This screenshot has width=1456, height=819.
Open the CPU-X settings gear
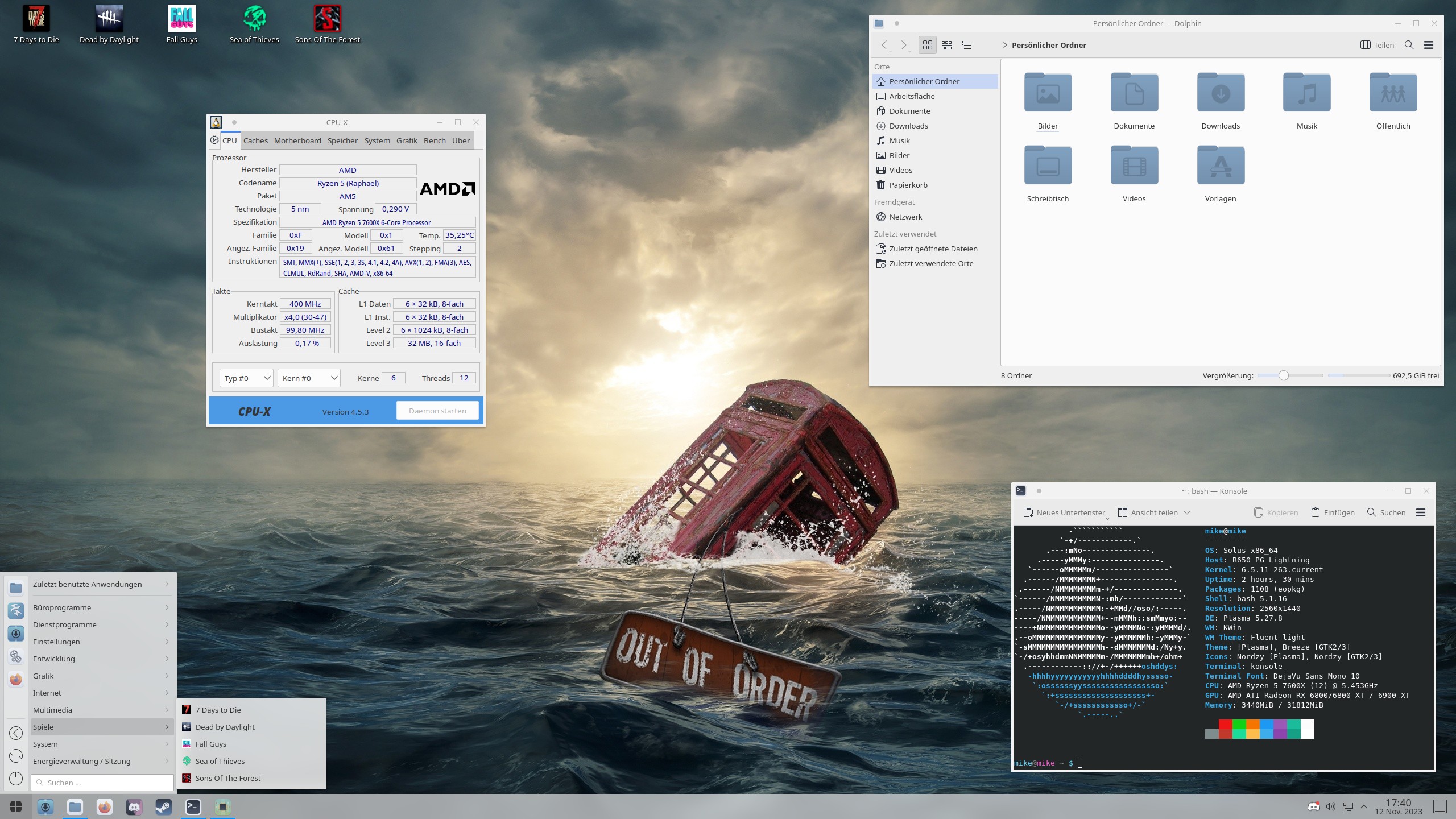214,140
